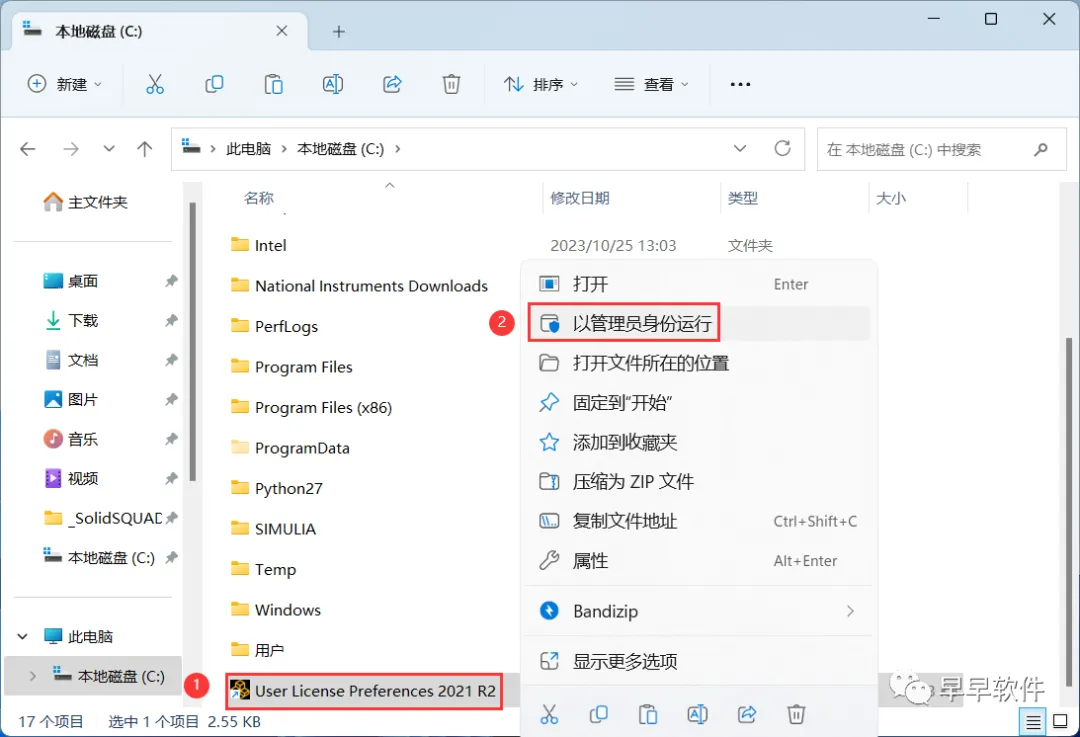The height and width of the screenshot is (737, 1080).
Task: Click the Copy icon in the top toolbar
Action: point(214,84)
